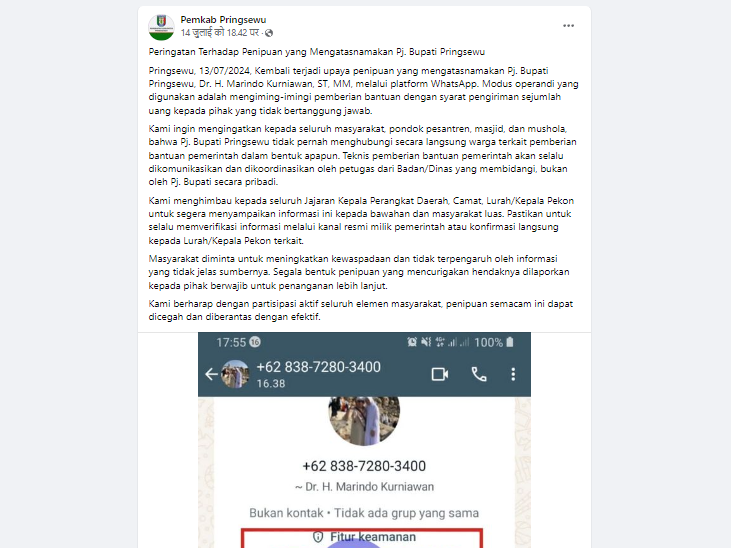Open the Pemkab Pringsewu page name link
This screenshot has width=731, height=548.
click(223, 20)
